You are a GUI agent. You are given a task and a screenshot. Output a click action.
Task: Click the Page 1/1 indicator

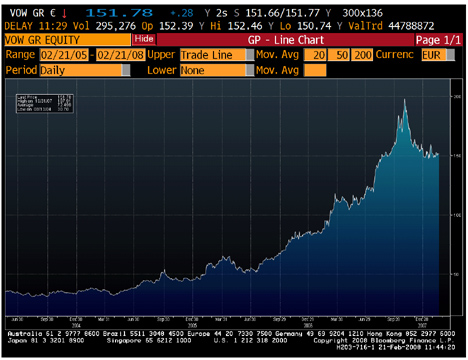pyautogui.click(x=438, y=40)
